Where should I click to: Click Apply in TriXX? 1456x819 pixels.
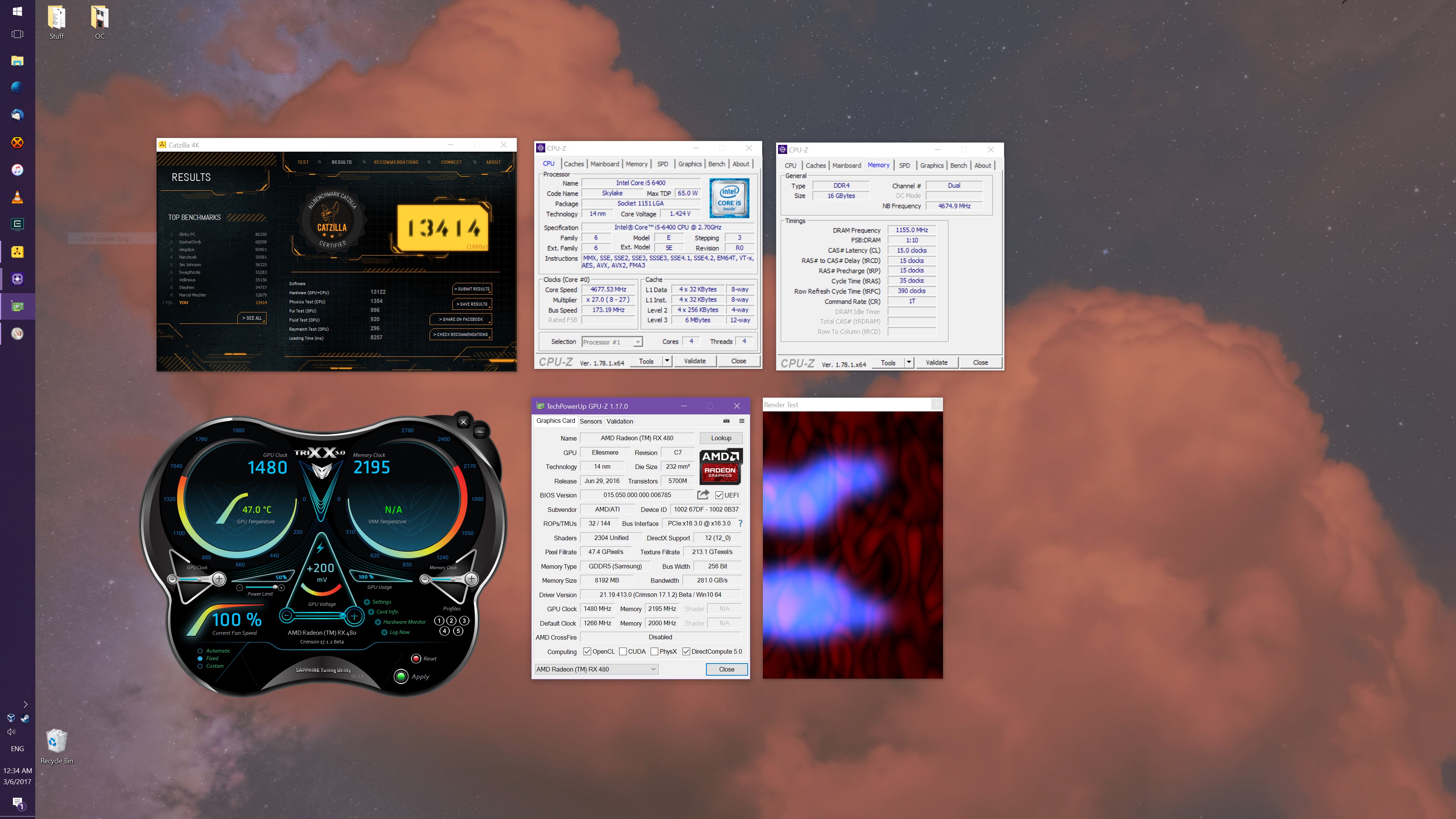pyautogui.click(x=412, y=676)
